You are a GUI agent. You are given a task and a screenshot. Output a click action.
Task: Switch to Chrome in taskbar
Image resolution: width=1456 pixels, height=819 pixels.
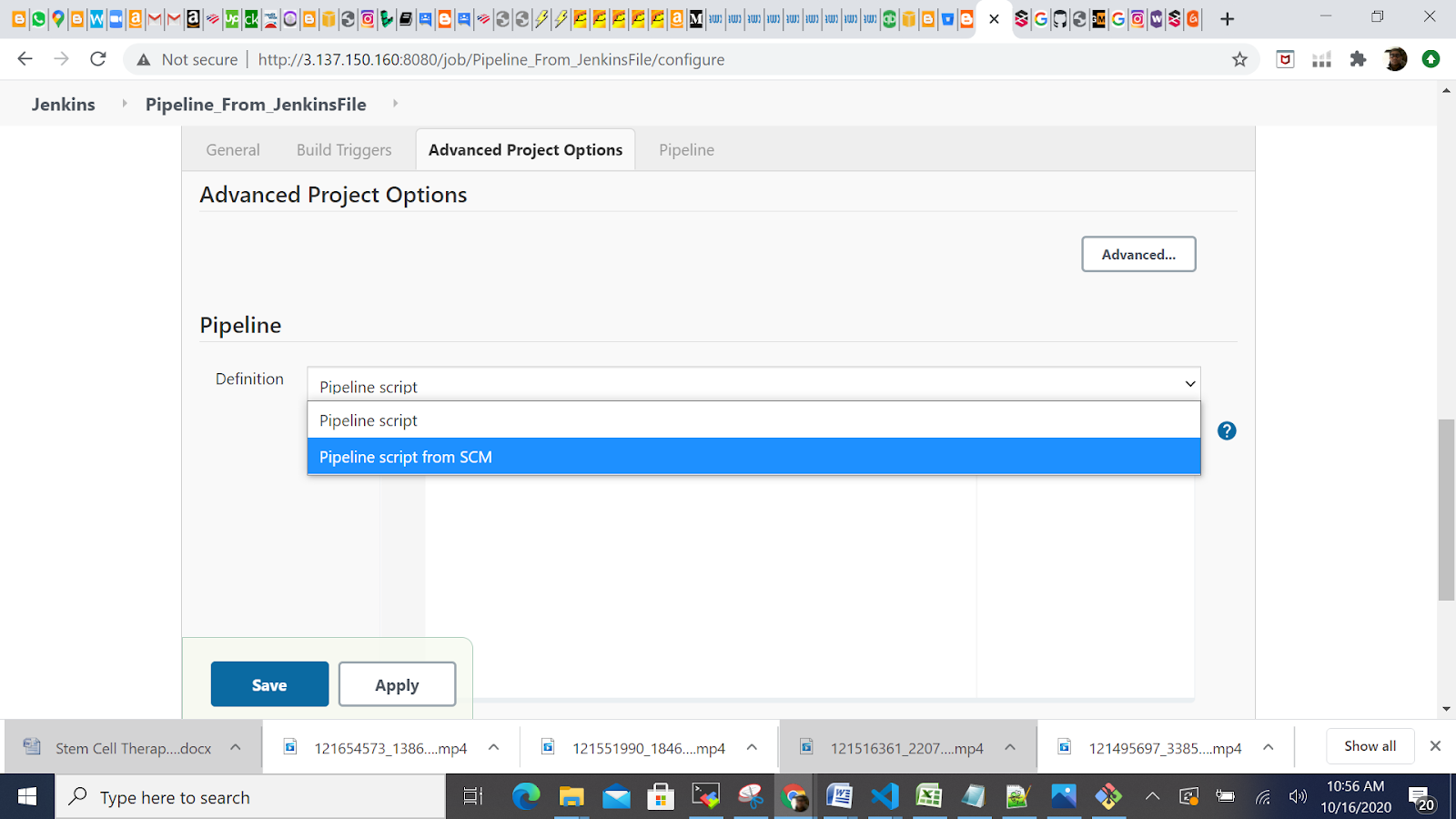pos(794,797)
